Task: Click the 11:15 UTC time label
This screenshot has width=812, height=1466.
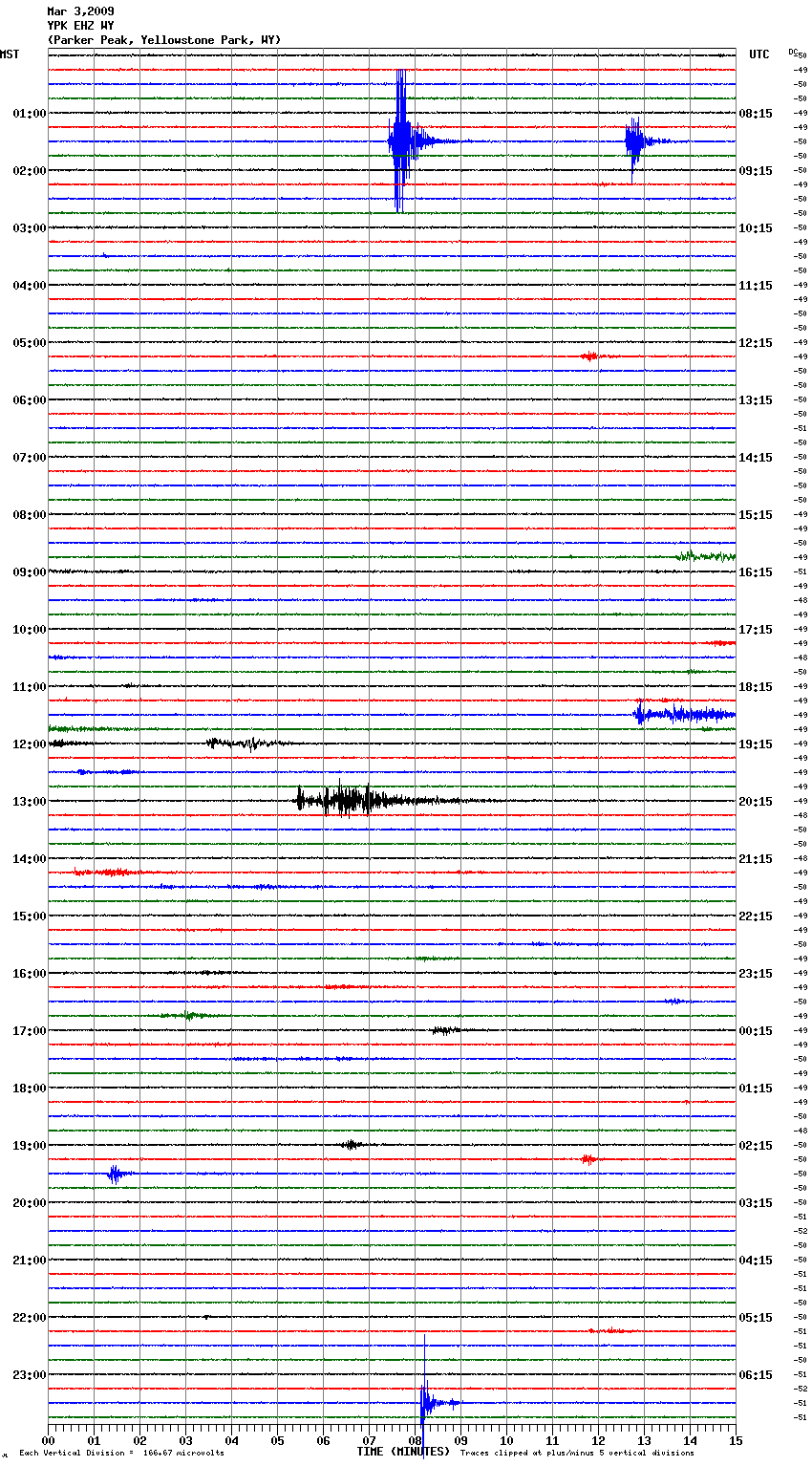Action: coord(756,286)
